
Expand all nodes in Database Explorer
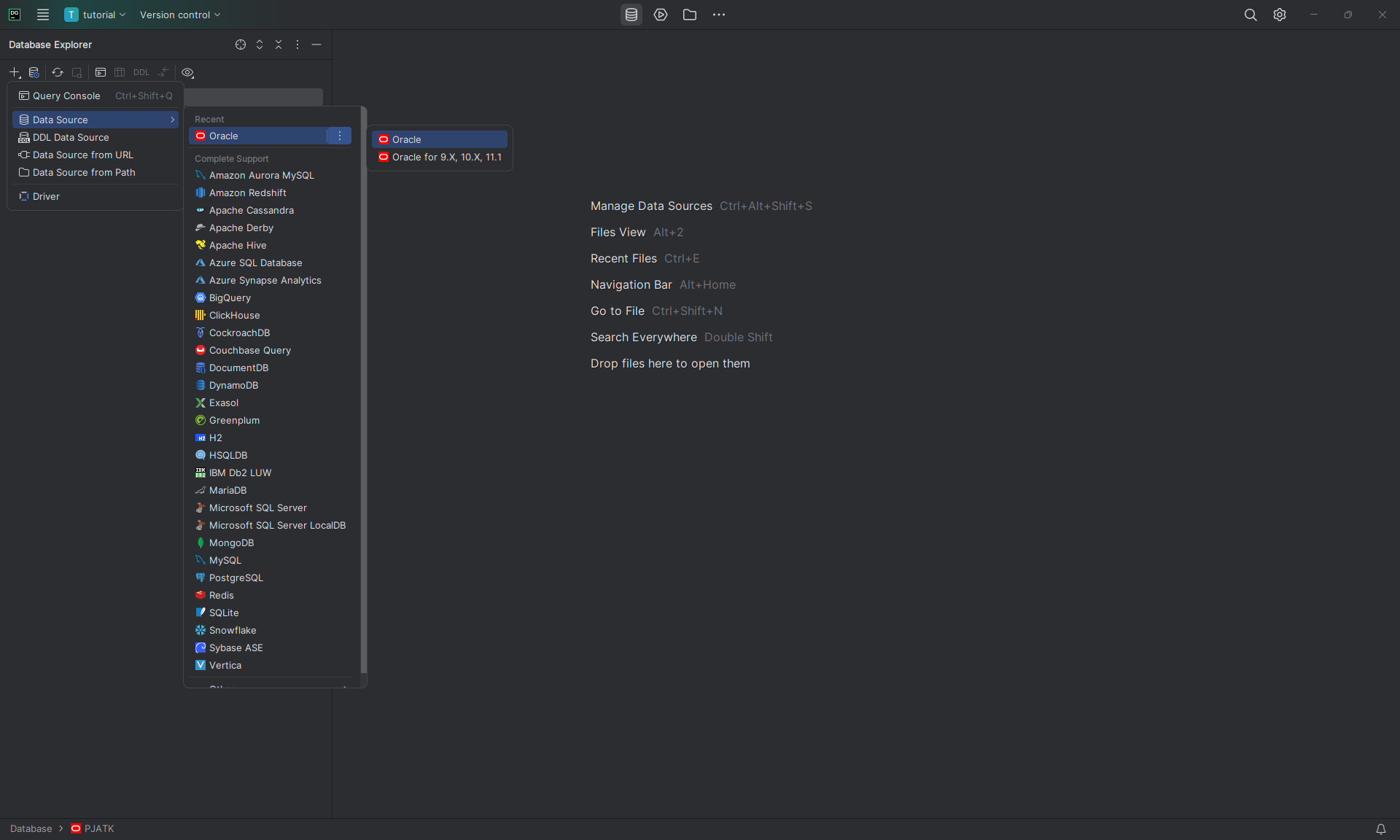tap(260, 44)
